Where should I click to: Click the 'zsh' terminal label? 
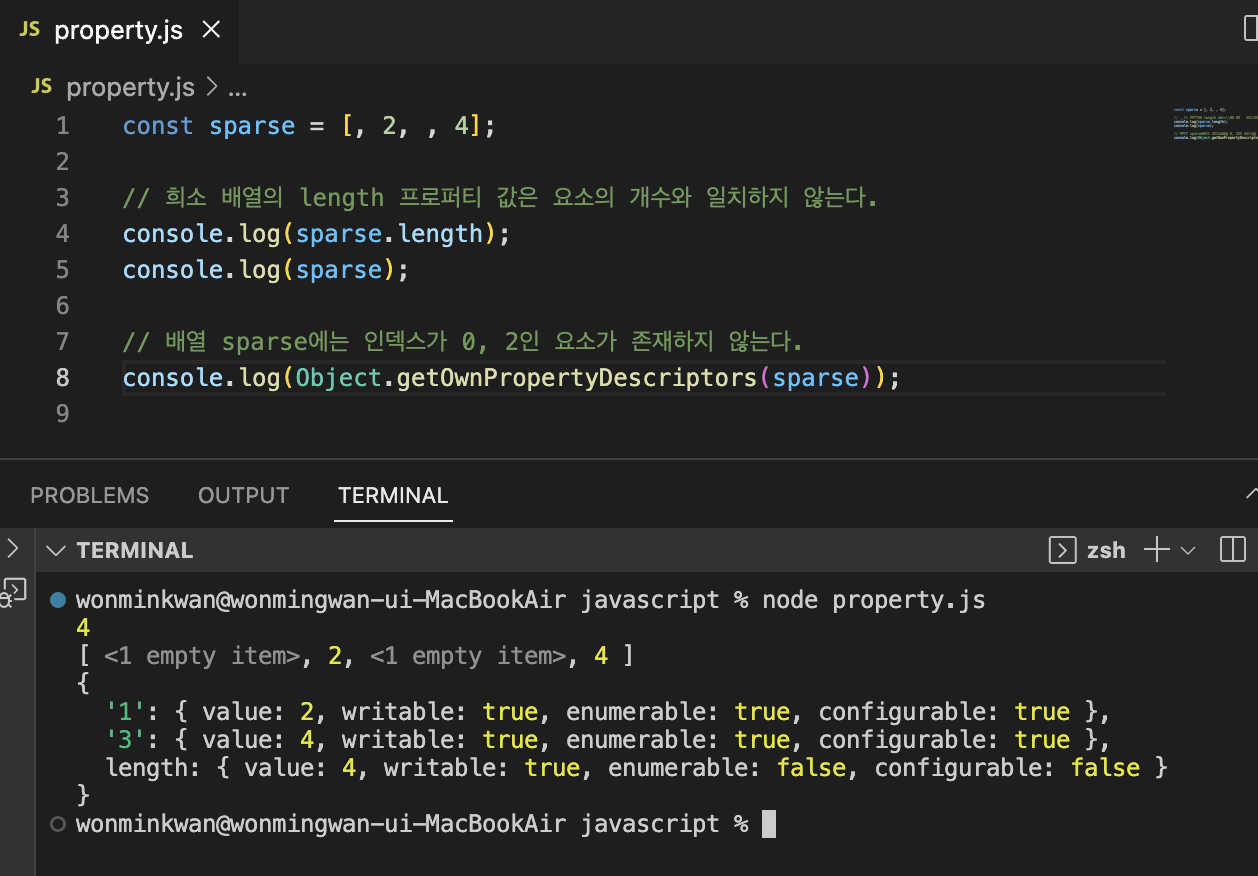point(1106,550)
